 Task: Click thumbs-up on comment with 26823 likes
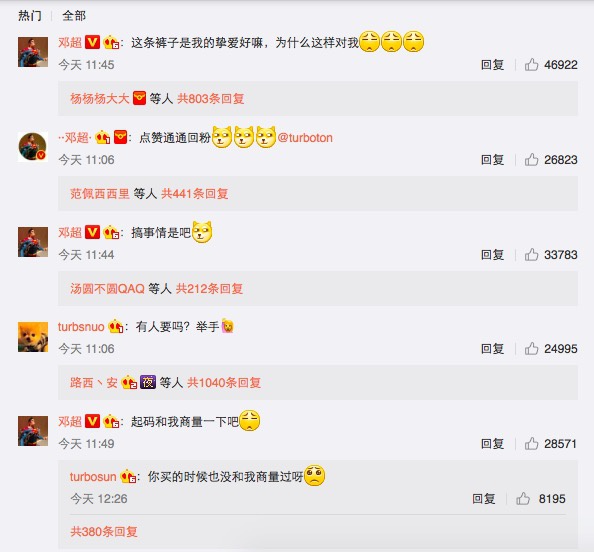click(531, 160)
